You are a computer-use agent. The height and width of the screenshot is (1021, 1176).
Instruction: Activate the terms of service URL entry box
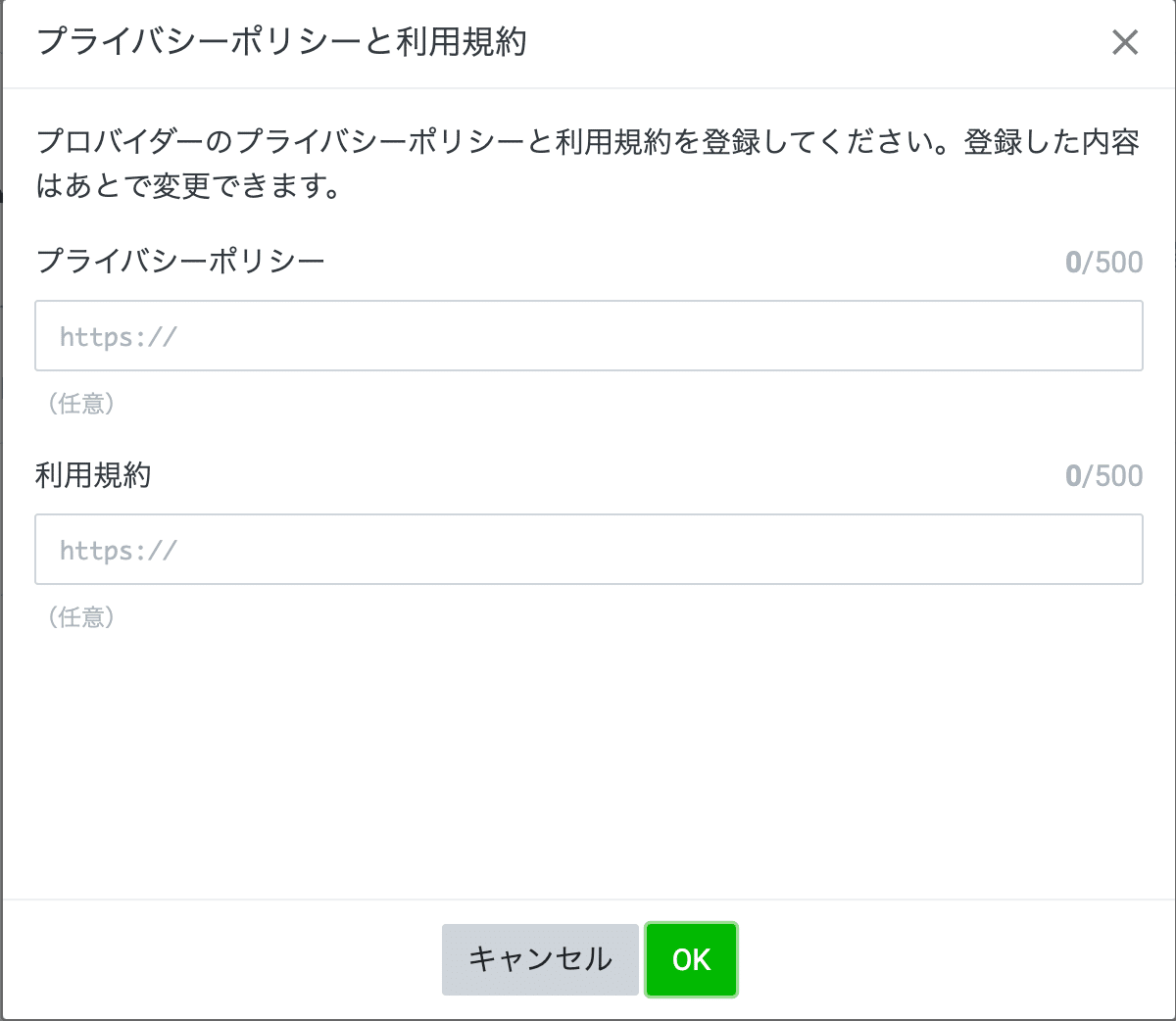pyautogui.click(x=588, y=549)
